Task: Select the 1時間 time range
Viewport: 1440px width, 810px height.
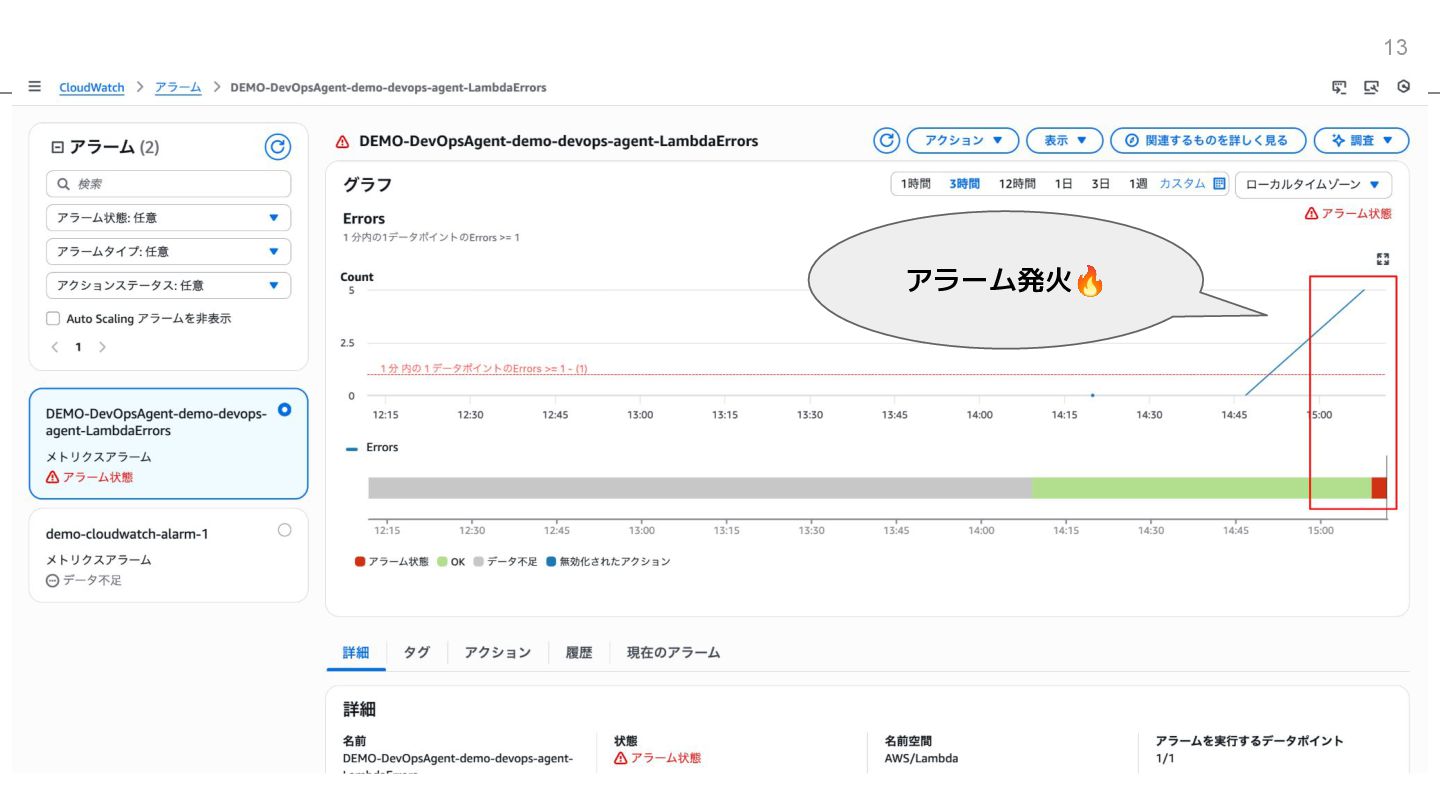Action: pos(915,184)
